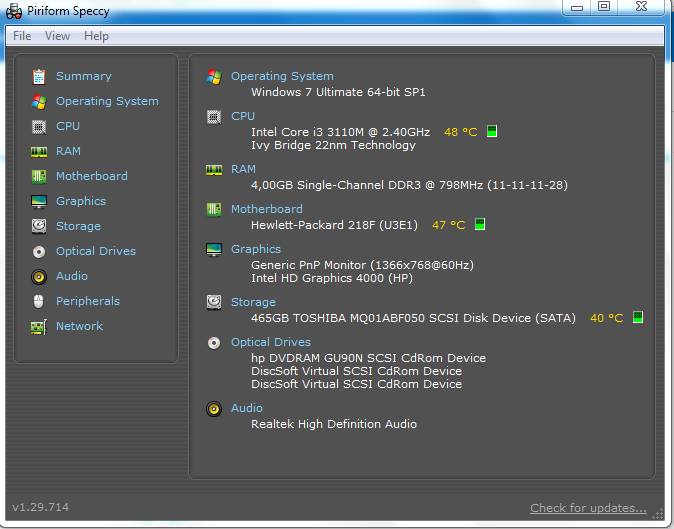Click the Graphics icon in main panel
Screen dimensions: 674x529
click(x=214, y=249)
